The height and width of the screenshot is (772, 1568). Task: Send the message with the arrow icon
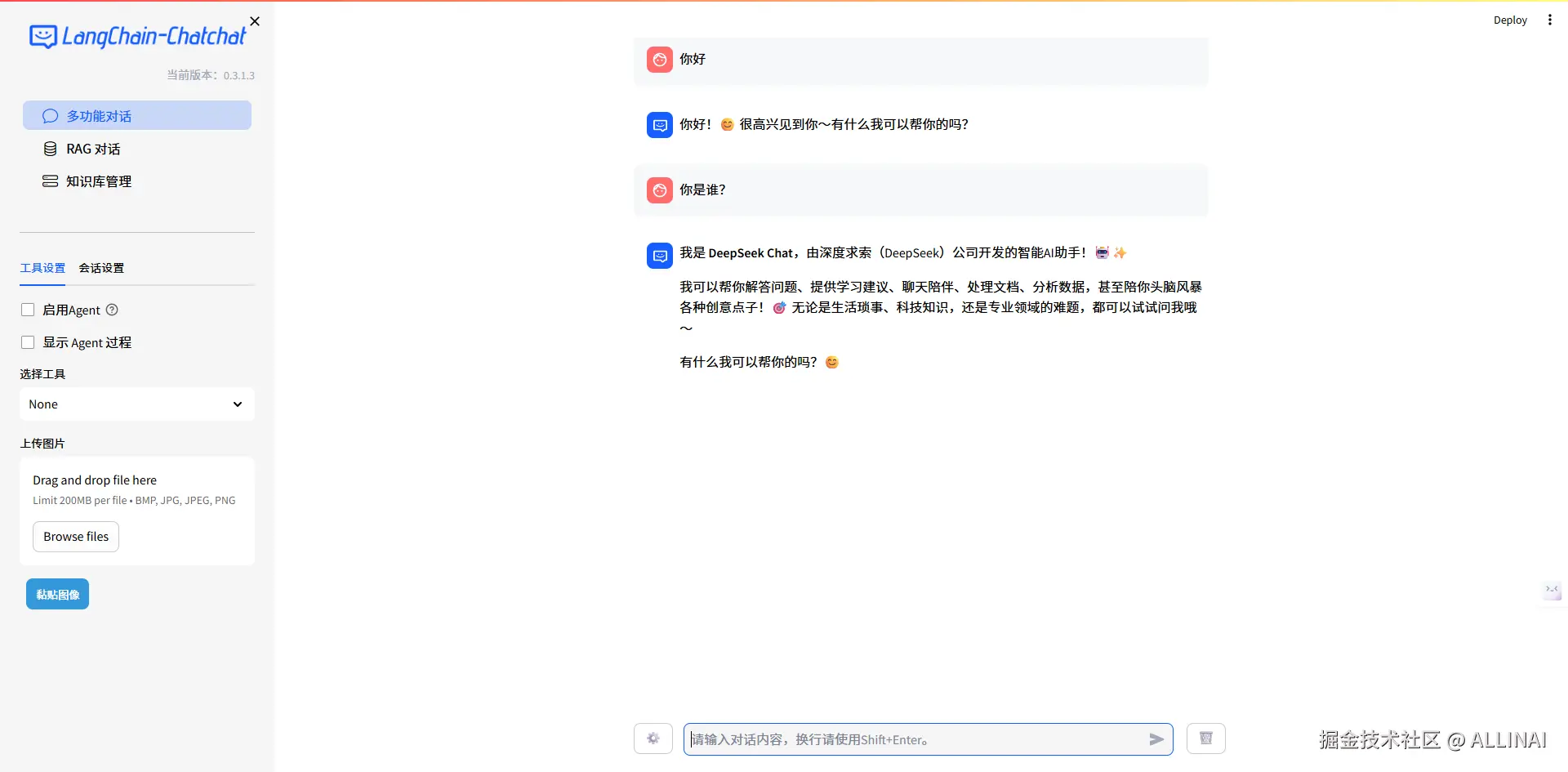(1156, 739)
